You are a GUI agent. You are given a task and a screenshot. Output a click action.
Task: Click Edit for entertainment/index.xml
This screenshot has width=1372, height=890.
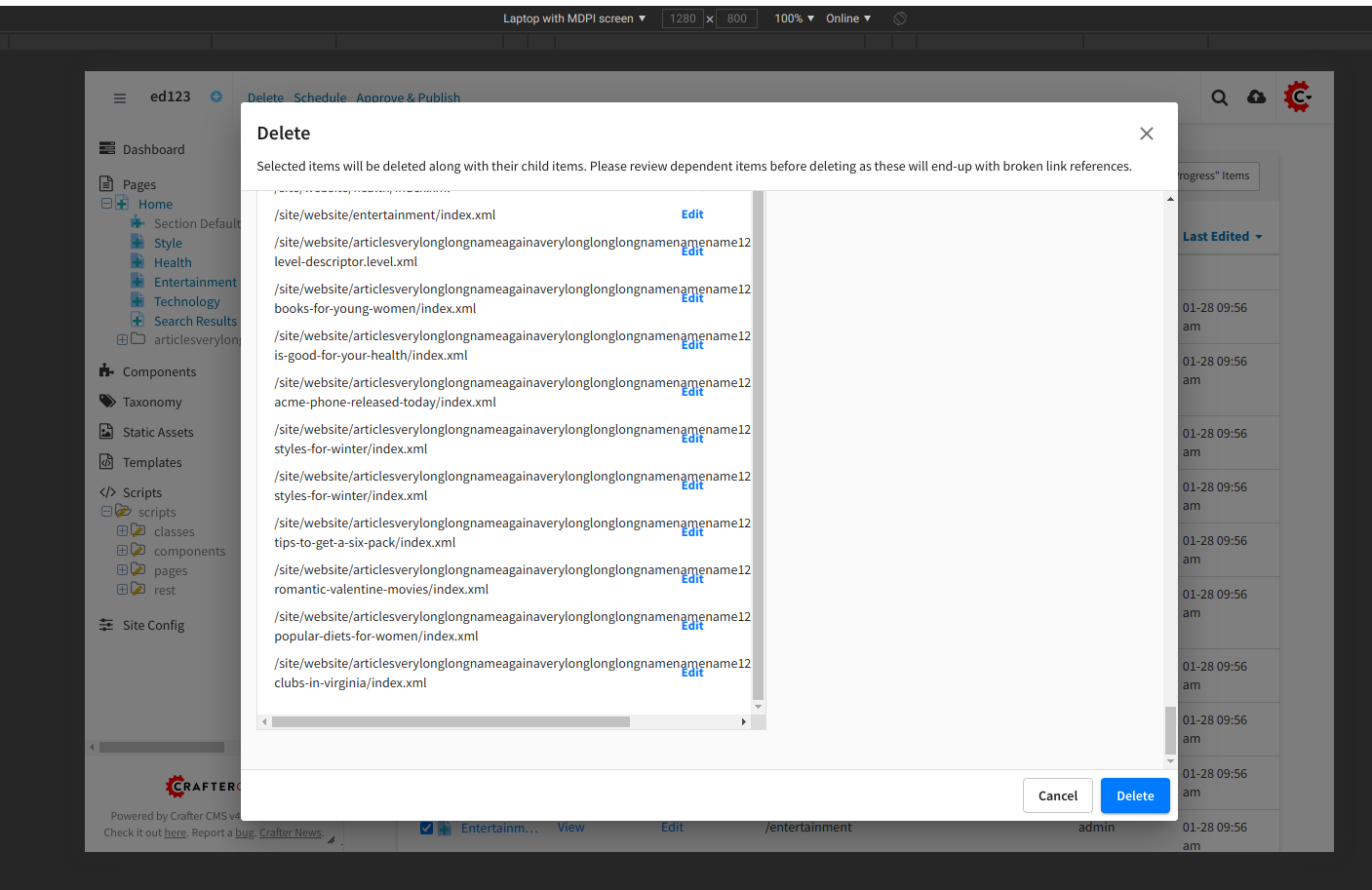(x=692, y=214)
